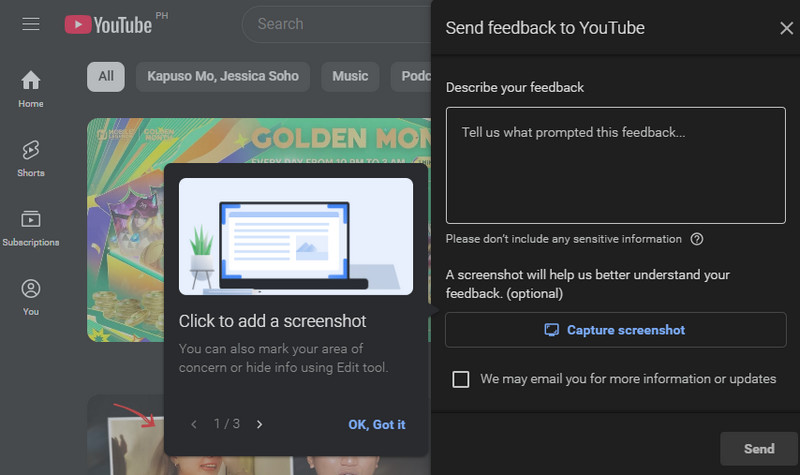Open the You page in sidebar
Screen dimensions: 800x475
[31, 297]
